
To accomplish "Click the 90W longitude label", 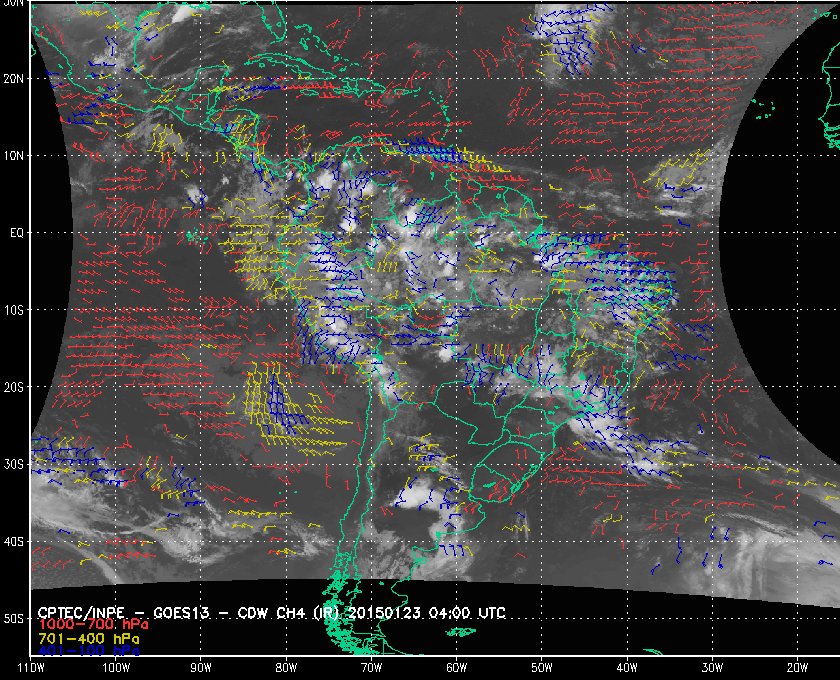I will point(201,668).
